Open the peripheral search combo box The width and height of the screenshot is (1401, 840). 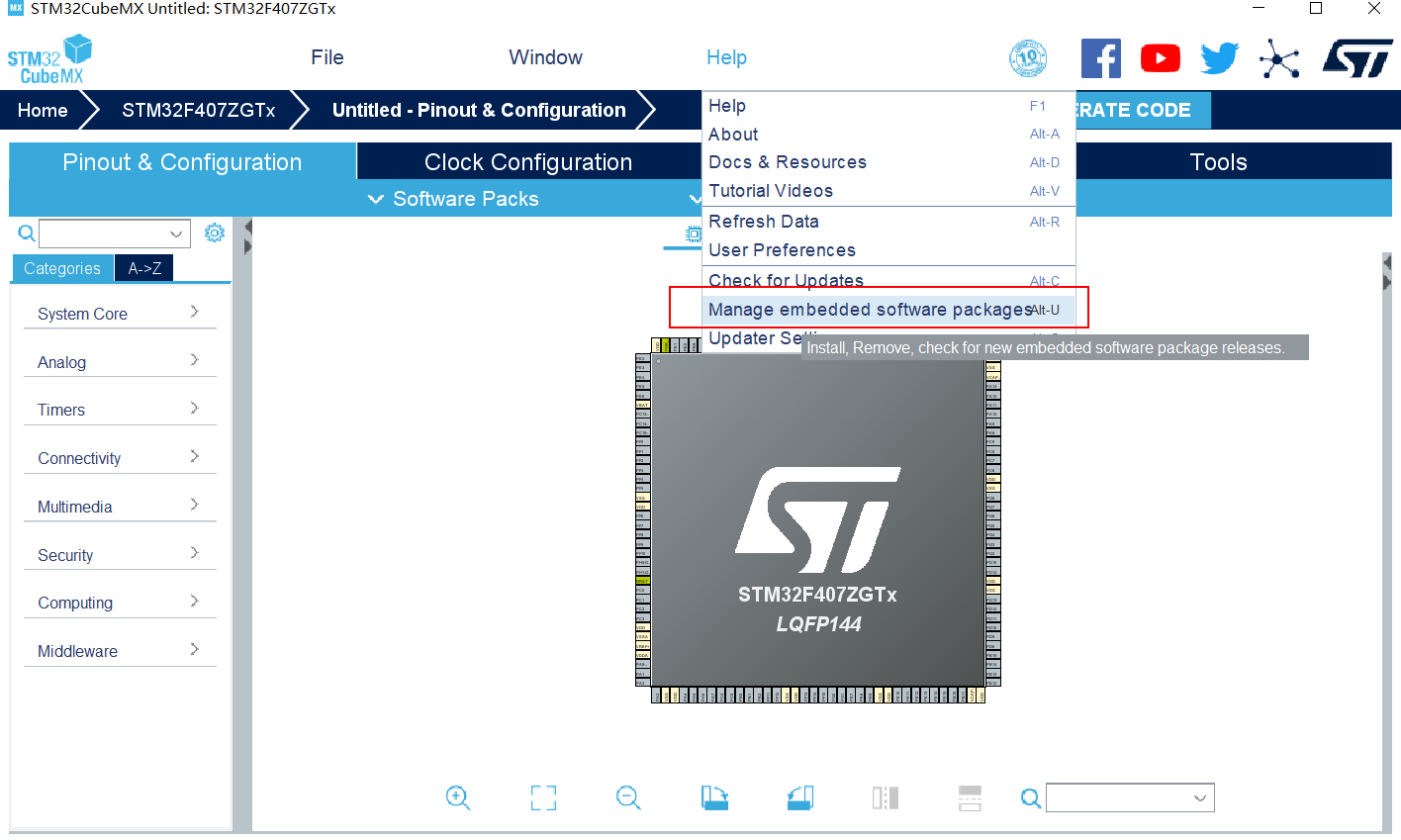(x=114, y=233)
